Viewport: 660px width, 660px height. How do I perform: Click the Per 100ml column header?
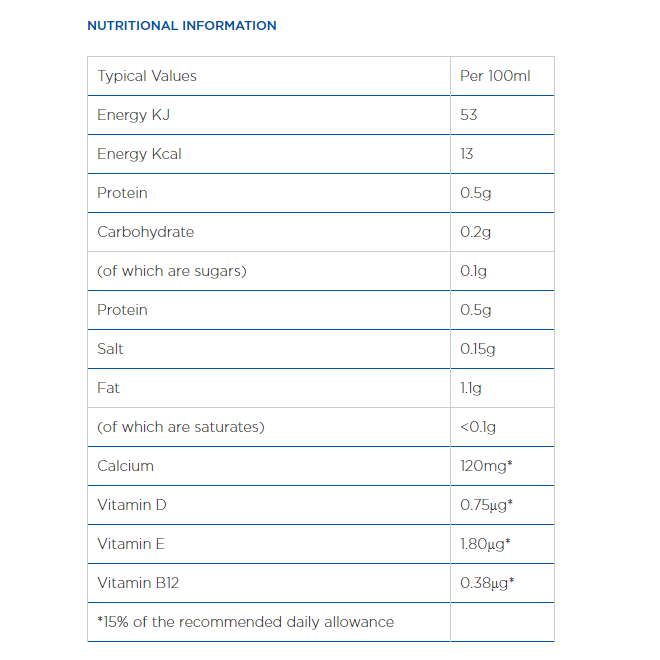click(495, 76)
